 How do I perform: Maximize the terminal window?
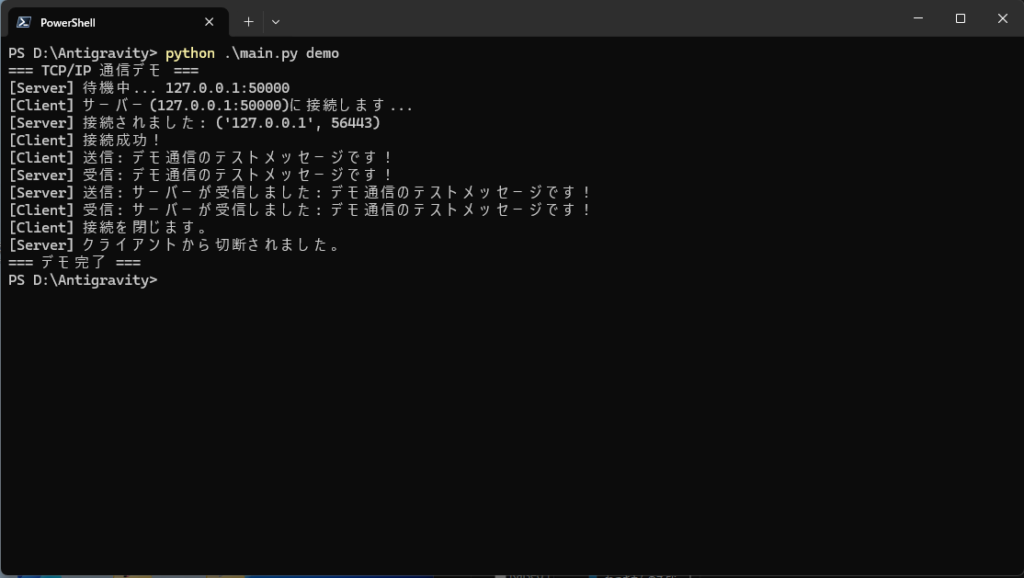click(960, 18)
